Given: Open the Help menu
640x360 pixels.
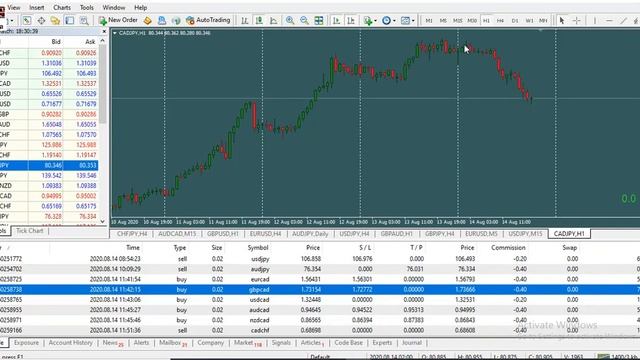Looking at the screenshot, I should (140, 7).
